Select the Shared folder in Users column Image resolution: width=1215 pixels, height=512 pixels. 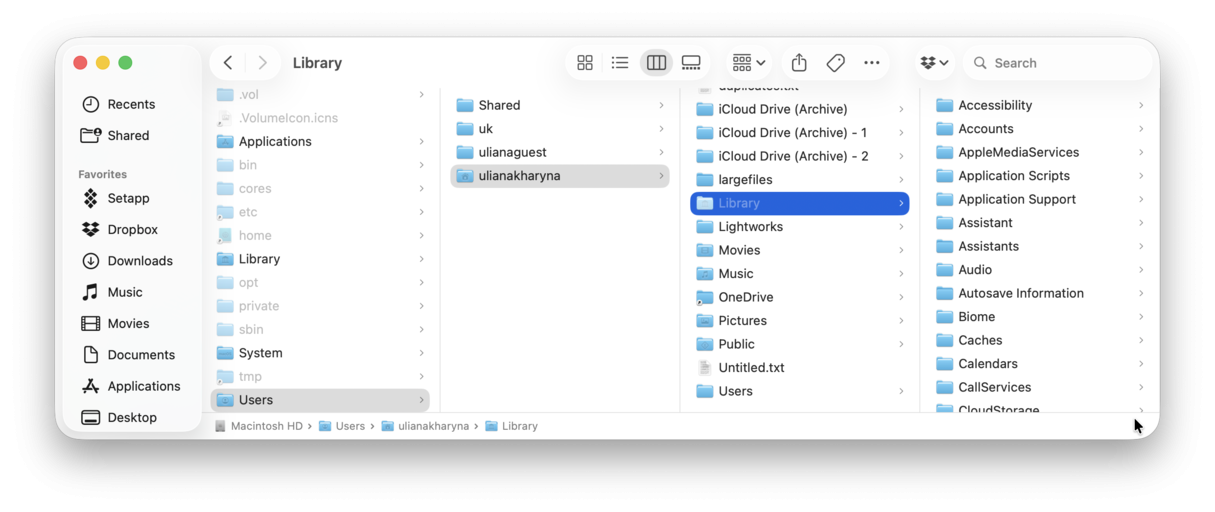560,105
